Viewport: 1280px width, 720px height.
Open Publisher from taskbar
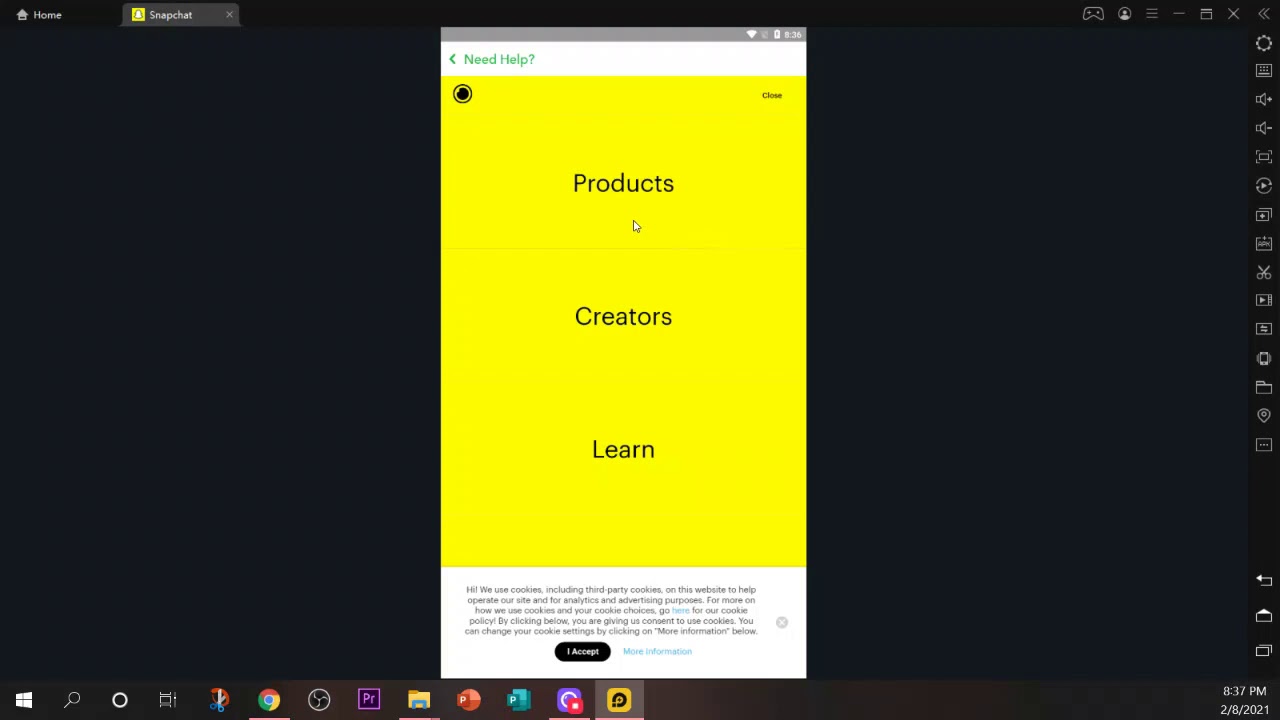(519, 700)
